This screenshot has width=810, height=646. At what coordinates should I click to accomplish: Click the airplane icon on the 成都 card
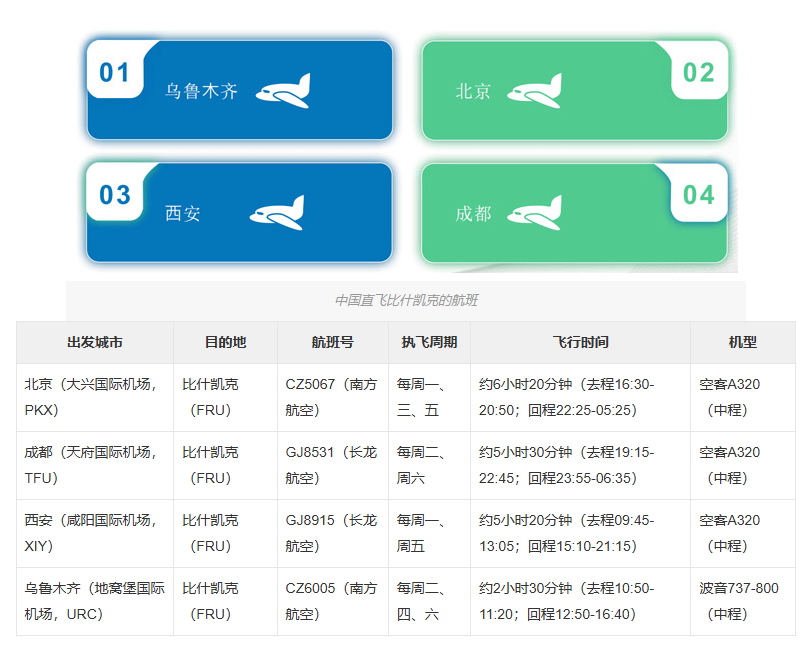(534, 213)
